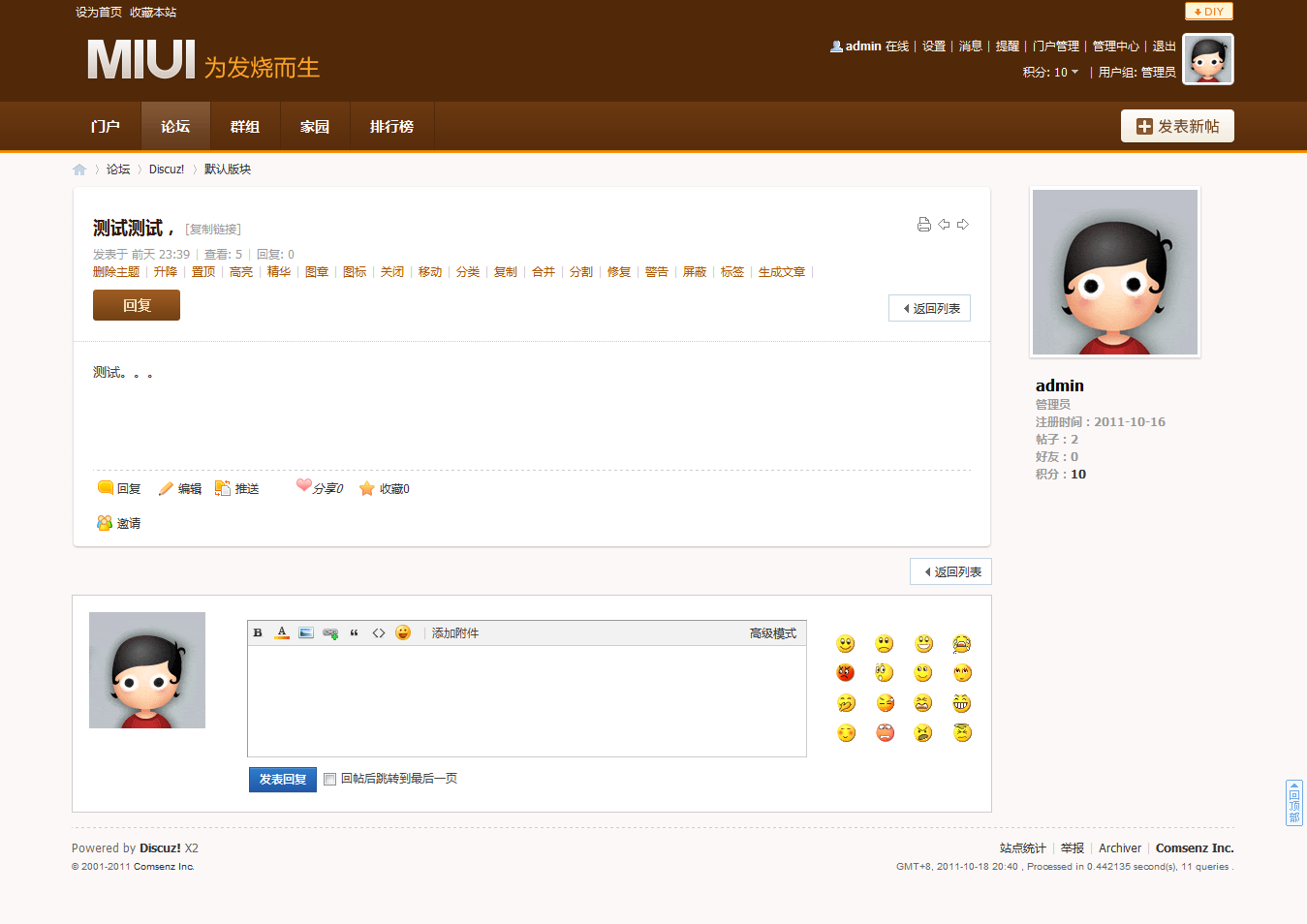Click the crying face emoticon
Screen dimensions: 1307x924
[x=961, y=644]
